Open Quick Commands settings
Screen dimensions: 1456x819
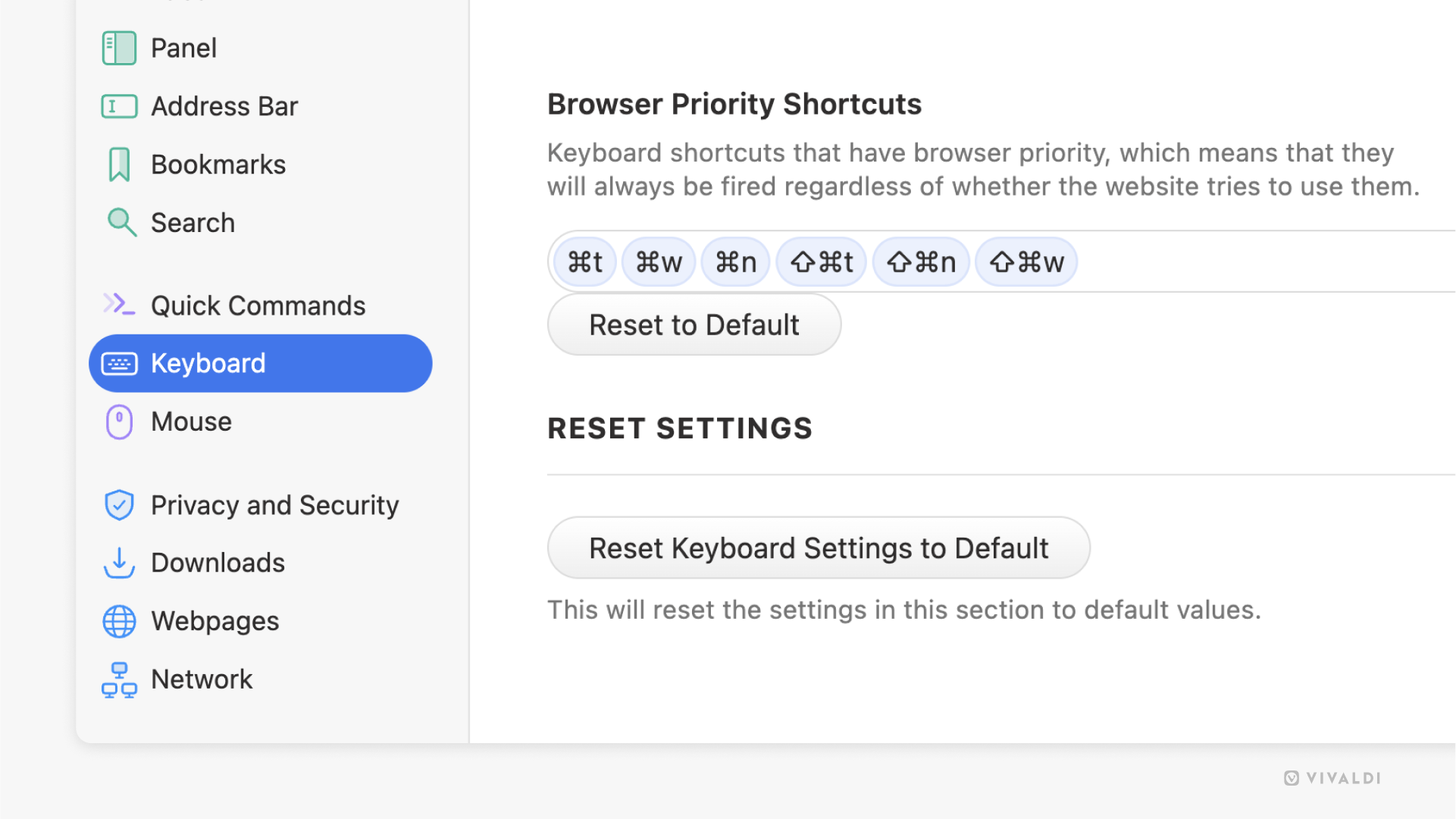click(257, 304)
